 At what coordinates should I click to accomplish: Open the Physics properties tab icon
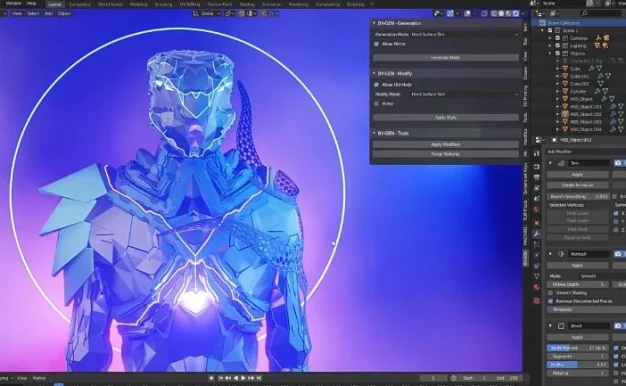(x=537, y=255)
